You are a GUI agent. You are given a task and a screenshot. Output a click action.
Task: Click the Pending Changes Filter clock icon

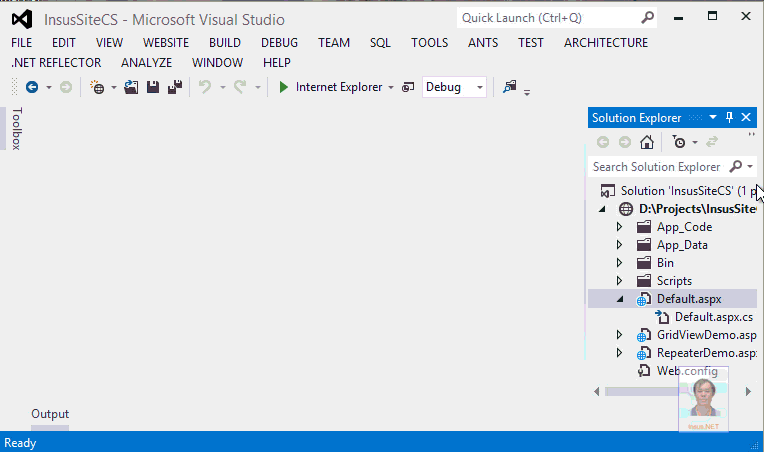tap(679, 142)
